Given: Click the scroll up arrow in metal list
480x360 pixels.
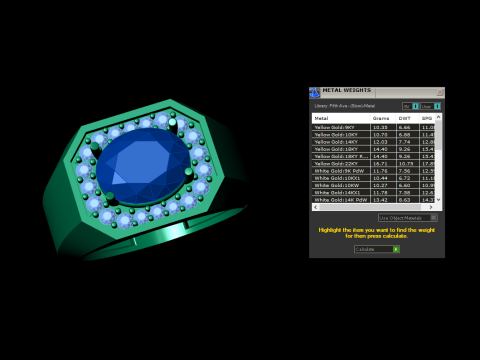Looking at the screenshot, I should click(439, 117).
